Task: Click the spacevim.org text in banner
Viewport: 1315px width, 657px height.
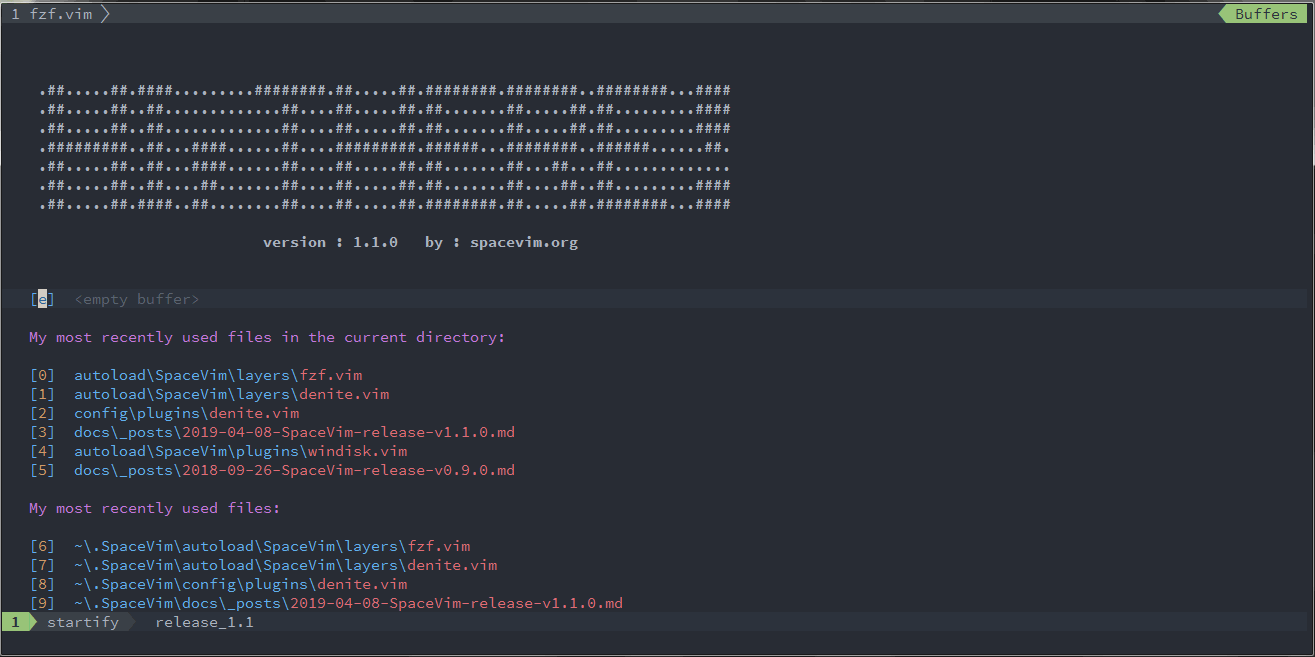Action: click(524, 242)
